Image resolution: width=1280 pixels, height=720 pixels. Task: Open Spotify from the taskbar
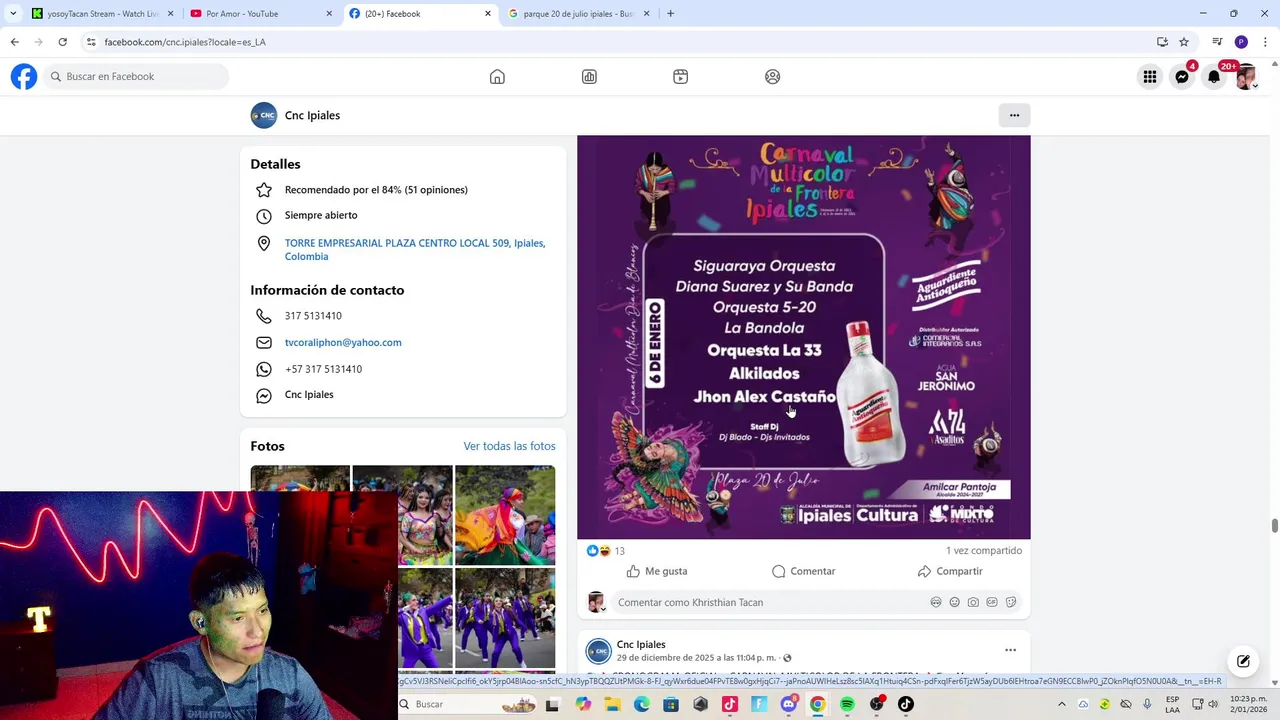click(847, 704)
